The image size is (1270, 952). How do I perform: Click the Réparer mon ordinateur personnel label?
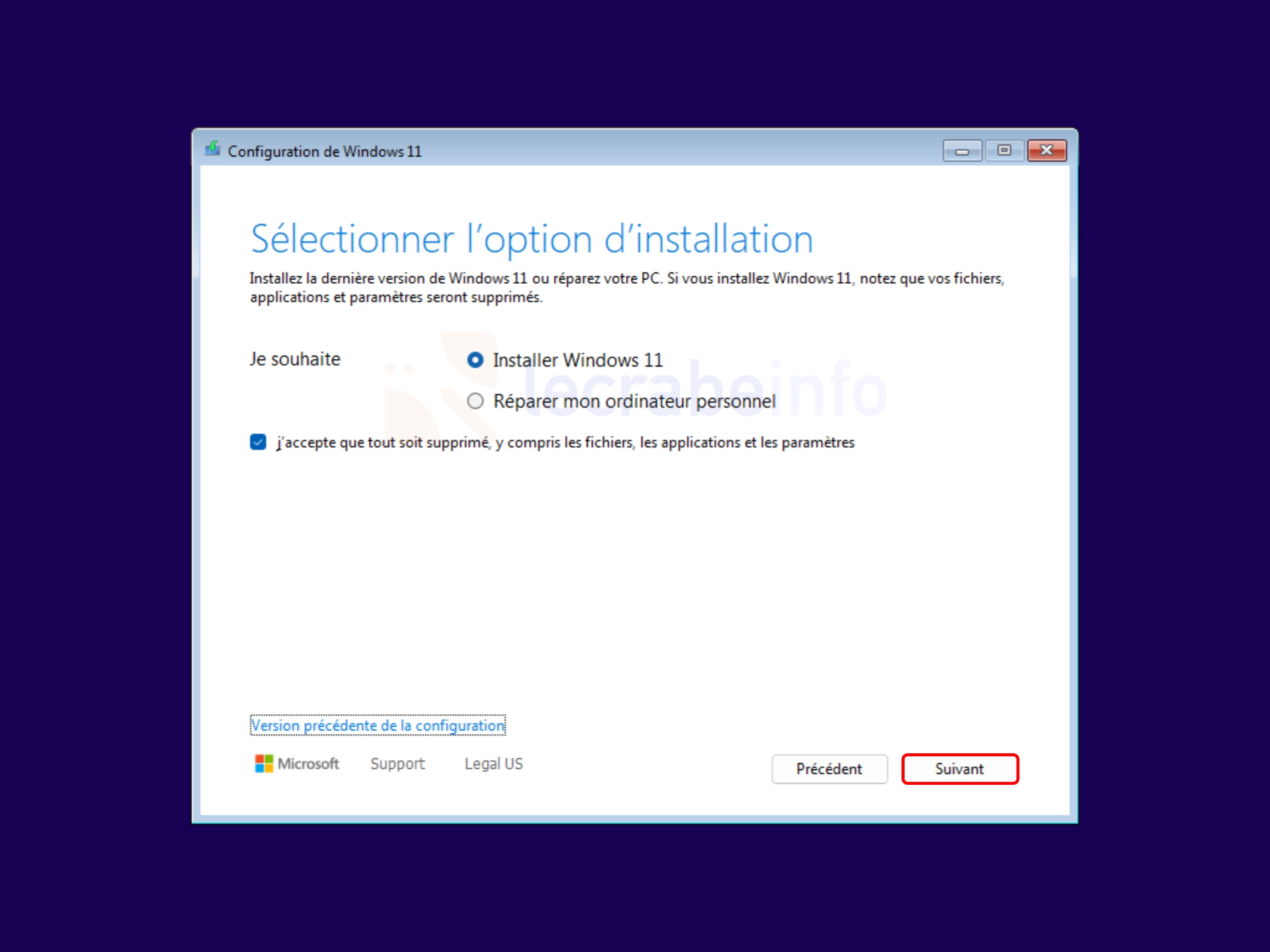(x=634, y=401)
